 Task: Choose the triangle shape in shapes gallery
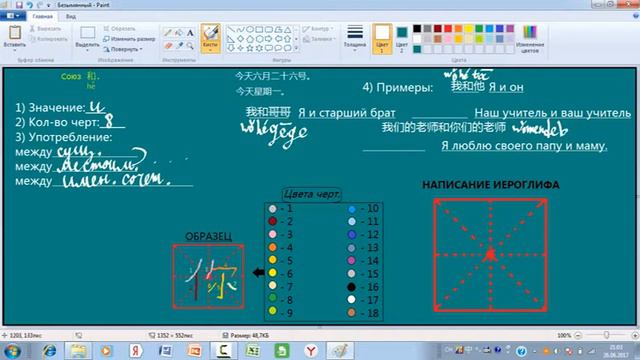(x=287, y=29)
